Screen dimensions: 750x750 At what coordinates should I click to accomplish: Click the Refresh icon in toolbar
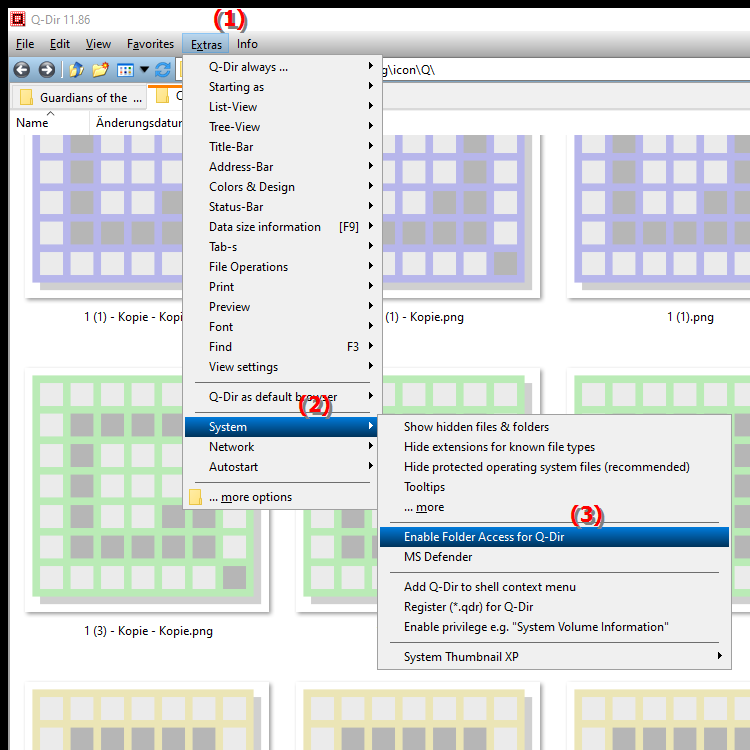pos(163,70)
